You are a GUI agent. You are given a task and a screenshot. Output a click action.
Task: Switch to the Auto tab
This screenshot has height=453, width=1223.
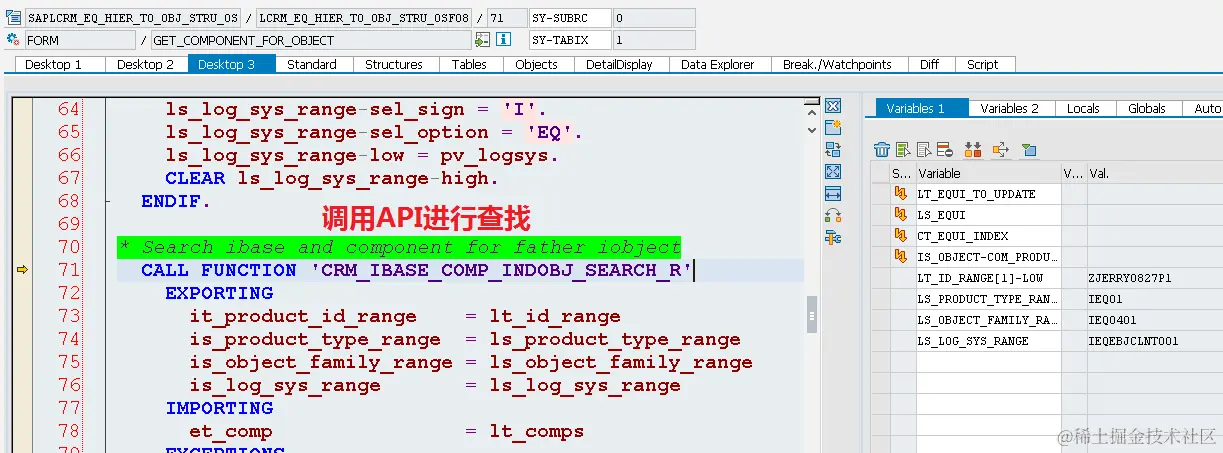click(1205, 108)
